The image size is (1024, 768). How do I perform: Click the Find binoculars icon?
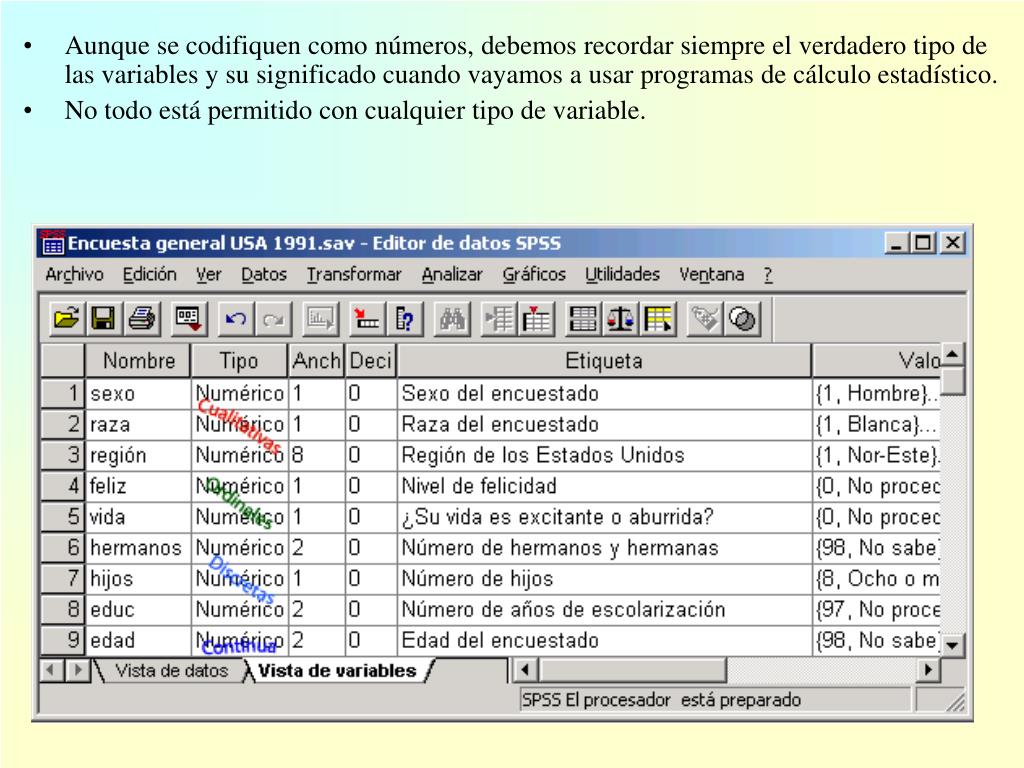452,319
